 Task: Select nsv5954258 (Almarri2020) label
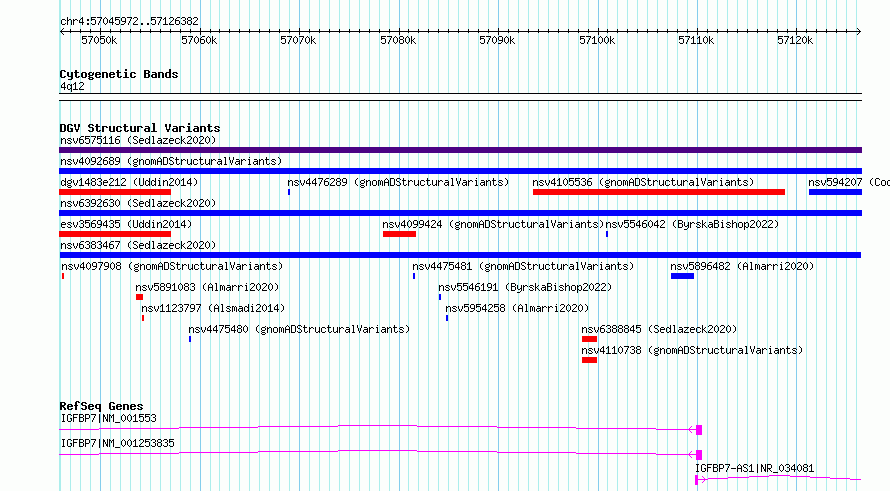click(517, 308)
